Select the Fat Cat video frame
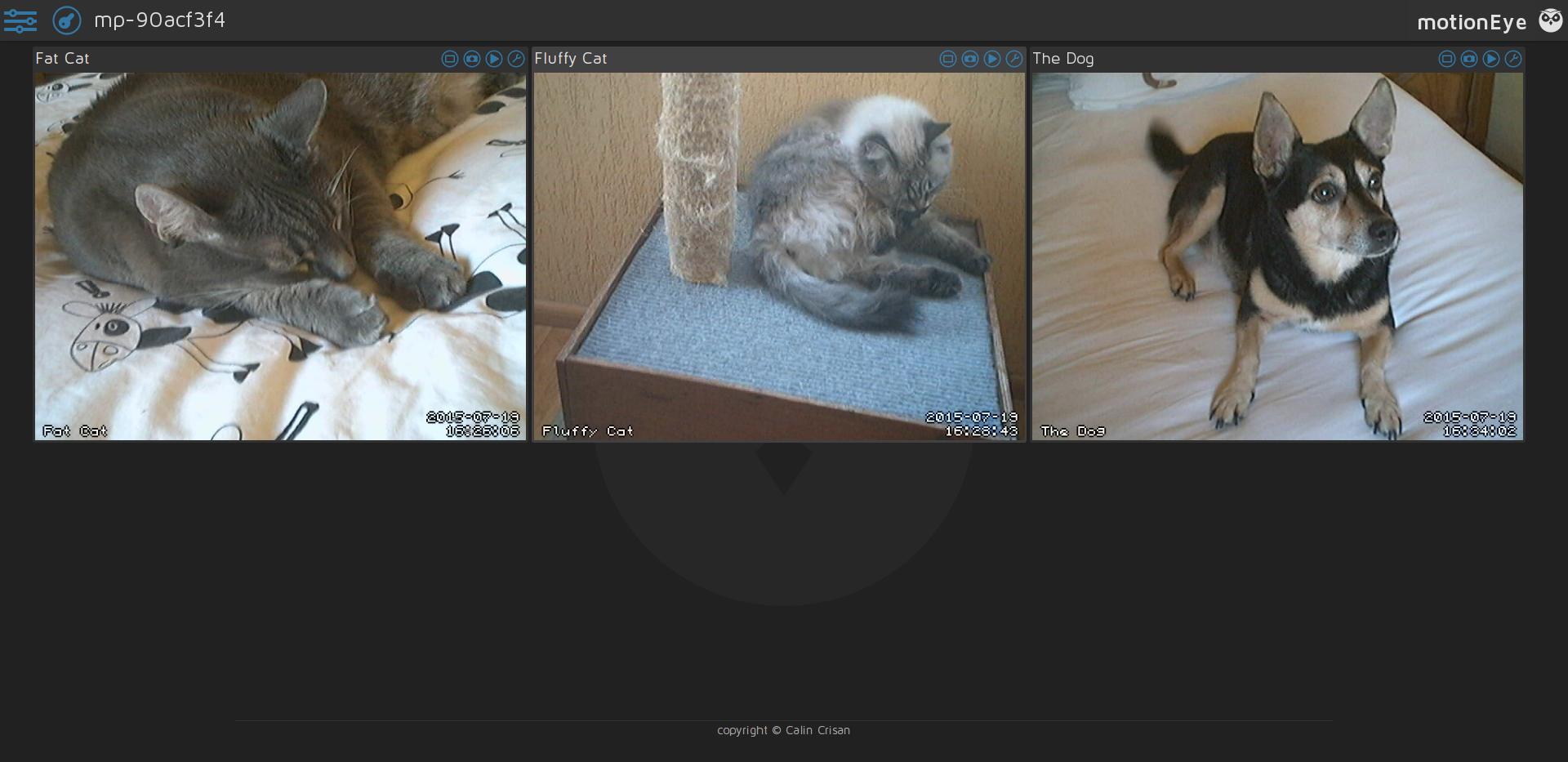The width and height of the screenshot is (1568, 762). tap(280, 256)
